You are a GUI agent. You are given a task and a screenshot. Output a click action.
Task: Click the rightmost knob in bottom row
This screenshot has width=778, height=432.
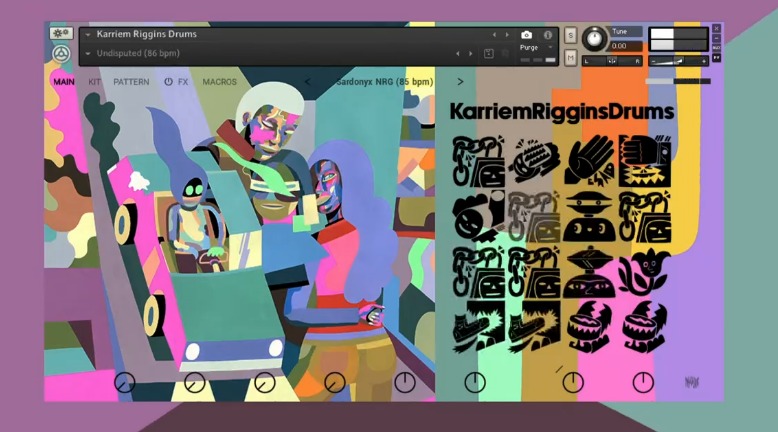point(643,383)
